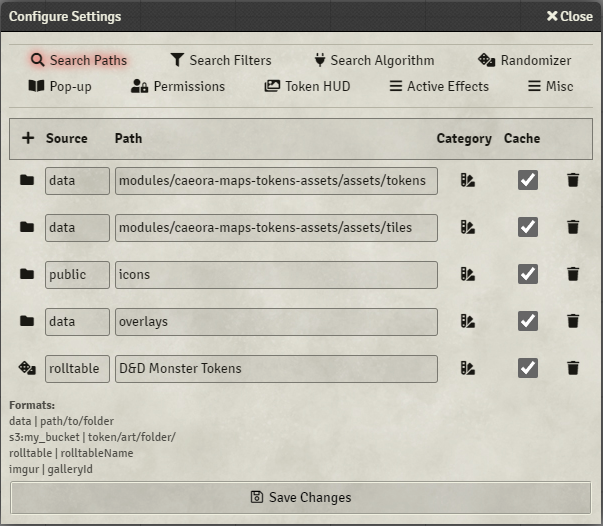Click the D&D Monster Tokens path field
The height and width of the screenshot is (526, 603).
(x=276, y=369)
